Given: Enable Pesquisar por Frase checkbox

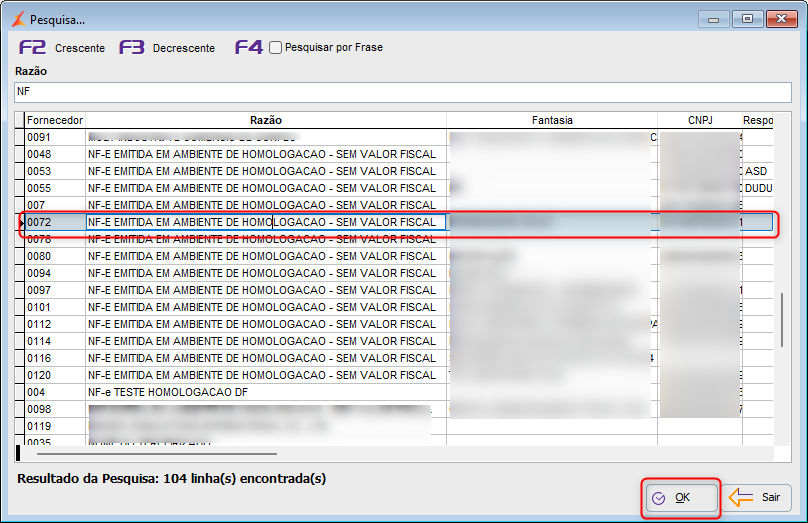Looking at the screenshot, I should coord(276,48).
